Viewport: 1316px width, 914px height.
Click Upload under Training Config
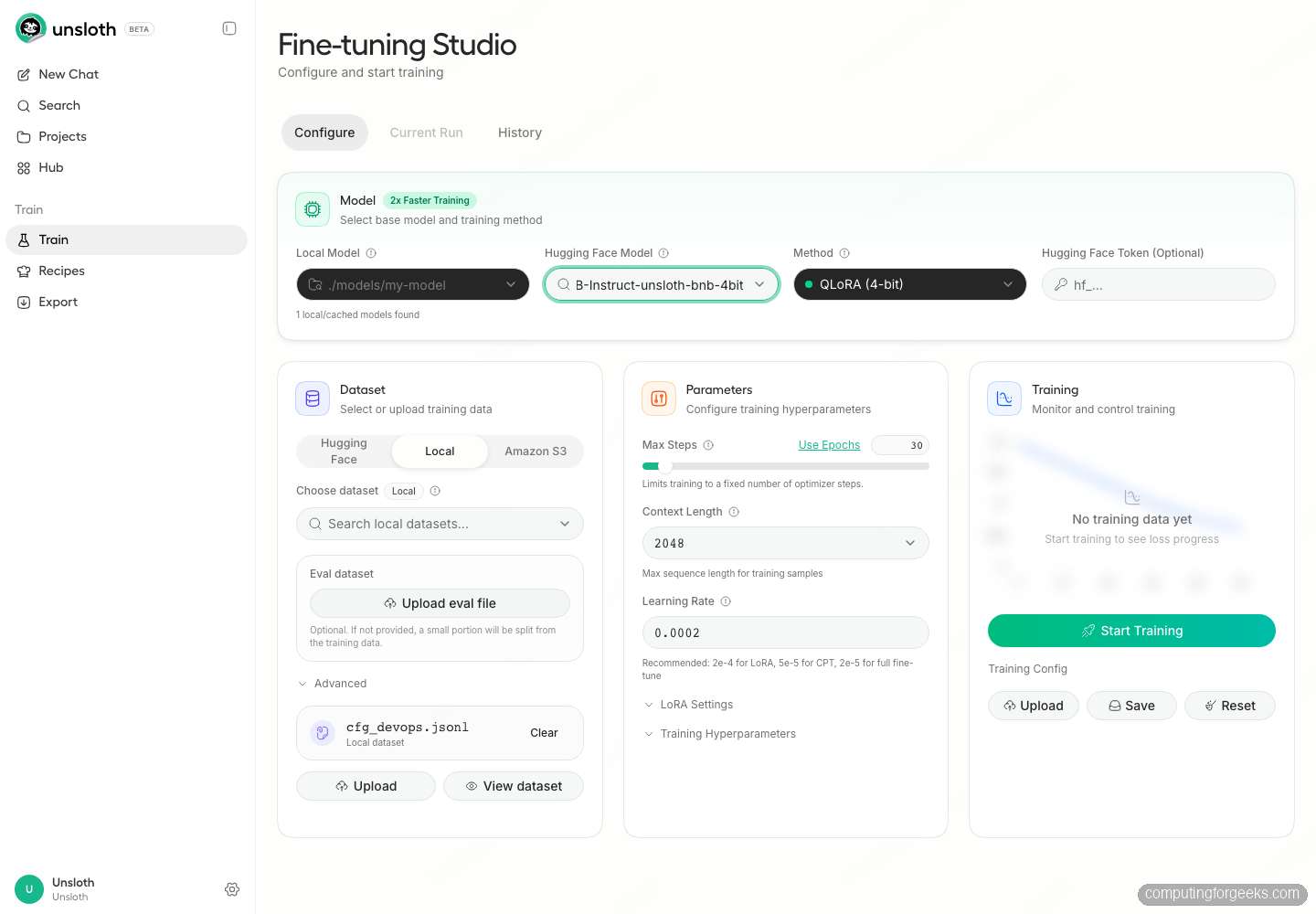[x=1034, y=706]
